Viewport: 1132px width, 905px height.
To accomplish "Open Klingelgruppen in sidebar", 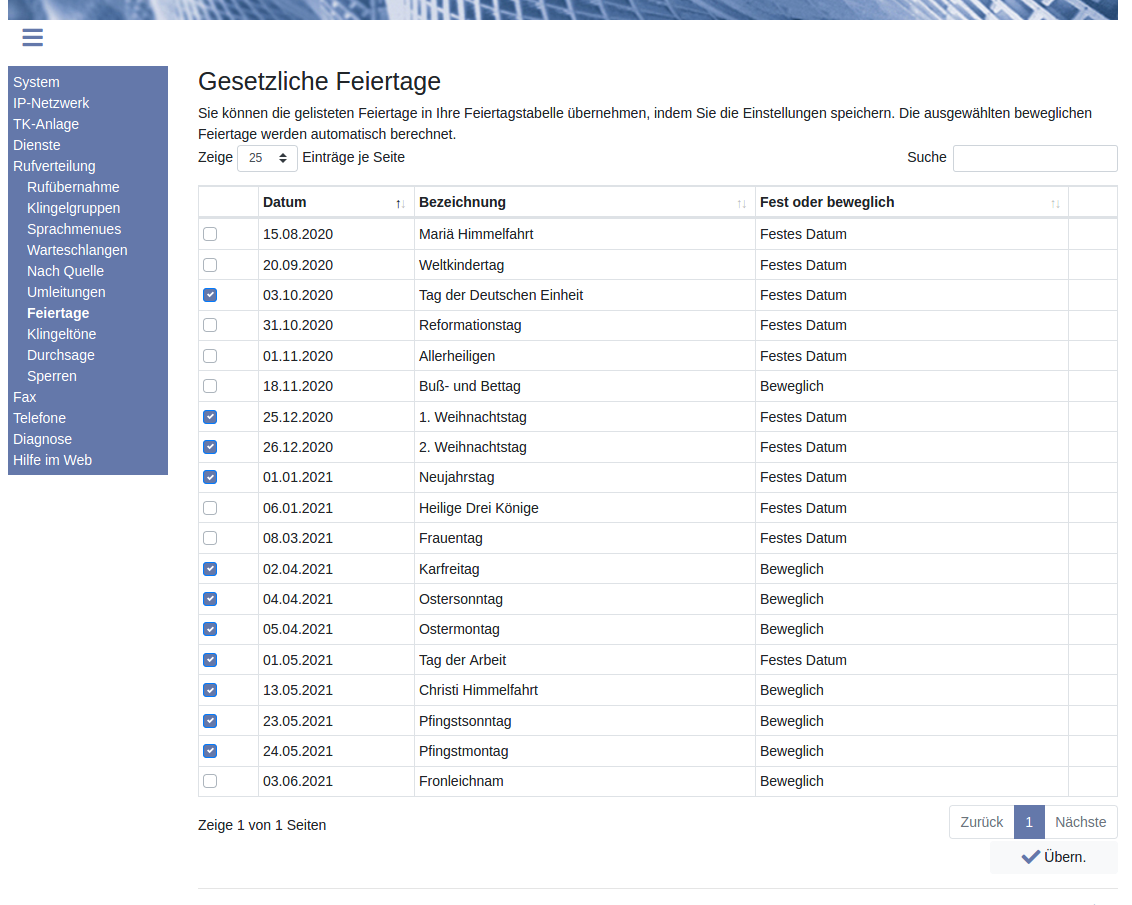I will (x=73, y=208).
